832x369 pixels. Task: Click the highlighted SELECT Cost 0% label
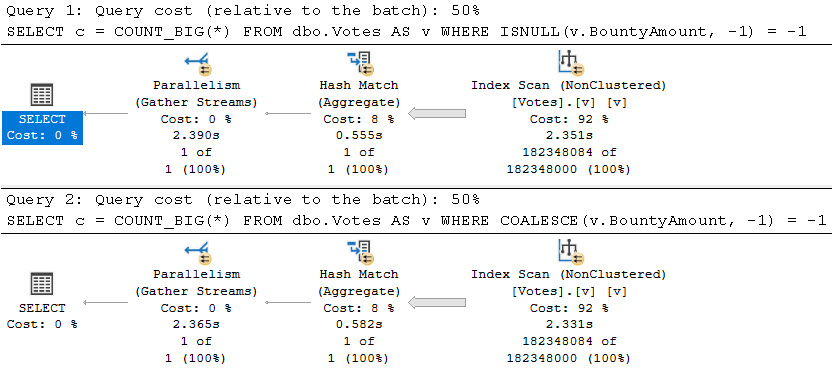click(42, 127)
